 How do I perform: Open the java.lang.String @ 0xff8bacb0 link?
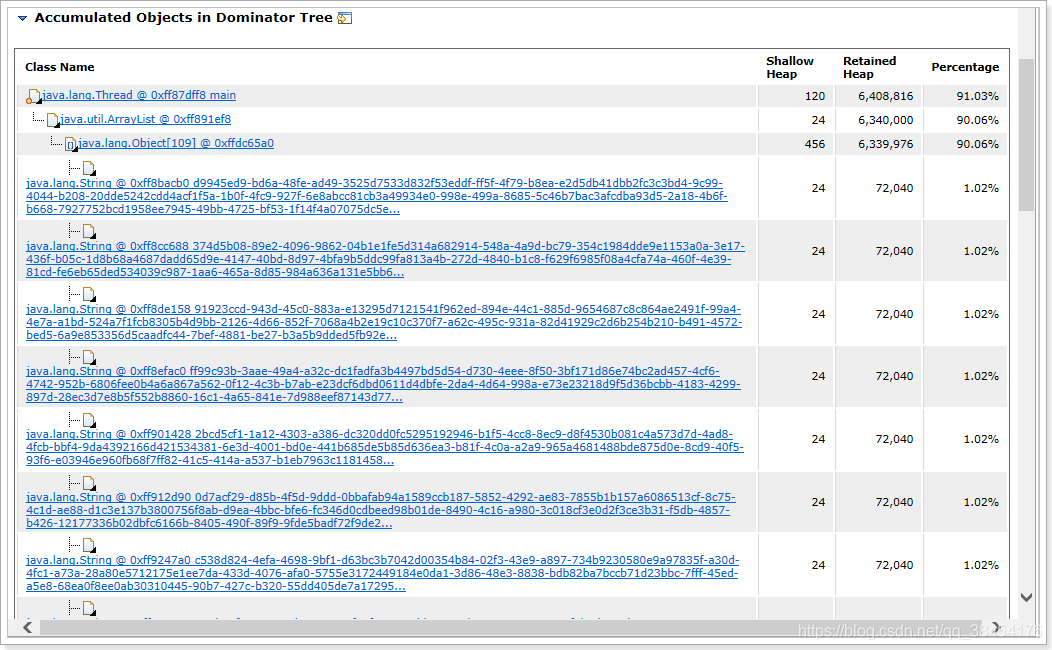tap(376, 196)
